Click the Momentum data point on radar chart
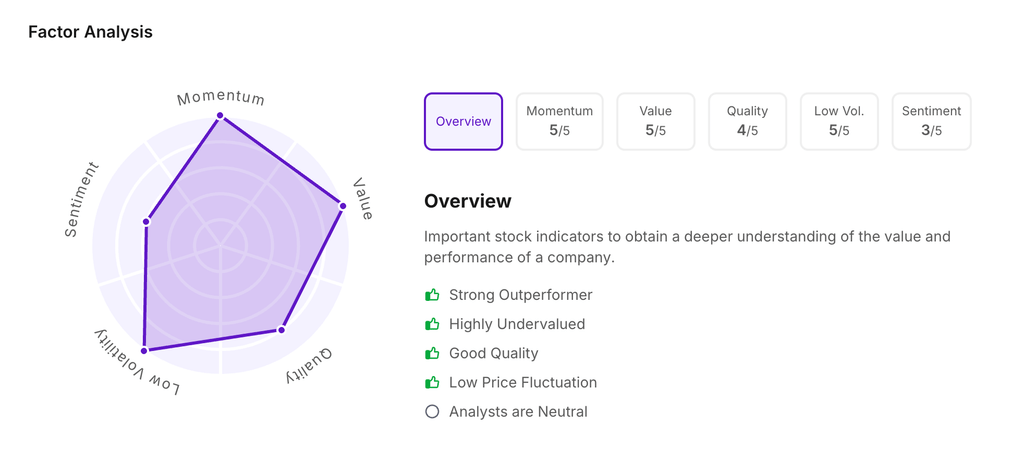This screenshot has height=460, width=1024. tap(220, 116)
